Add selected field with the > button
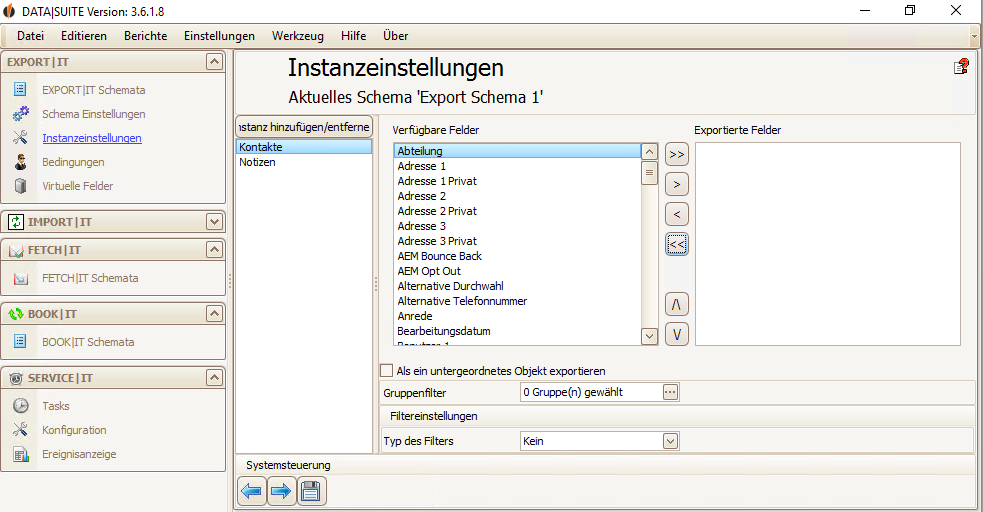Screen dimensions: 983x512 click(x=676, y=184)
